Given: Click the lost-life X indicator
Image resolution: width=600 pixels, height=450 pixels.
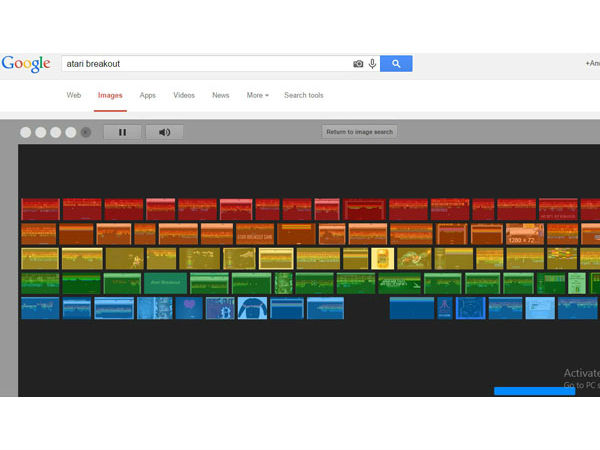Looking at the screenshot, I should [85, 132].
